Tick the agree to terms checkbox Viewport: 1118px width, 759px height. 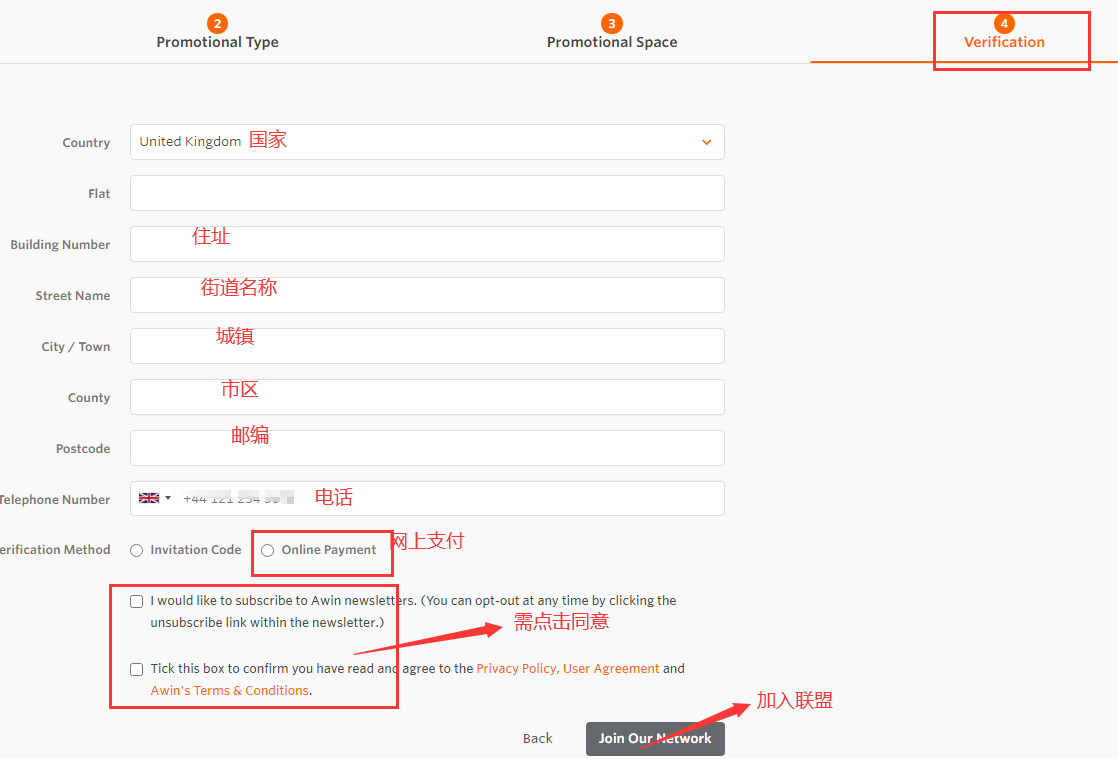point(136,670)
